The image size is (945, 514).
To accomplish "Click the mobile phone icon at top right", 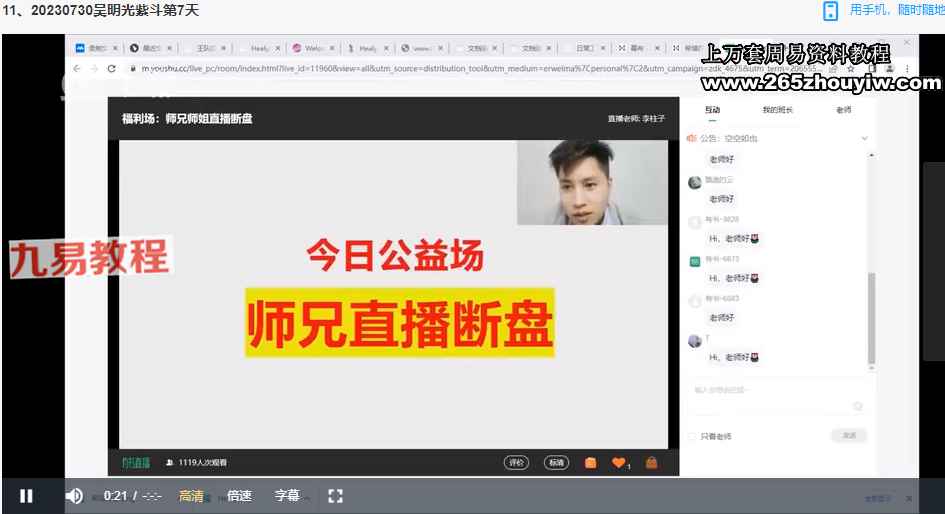I will [830, 11].
